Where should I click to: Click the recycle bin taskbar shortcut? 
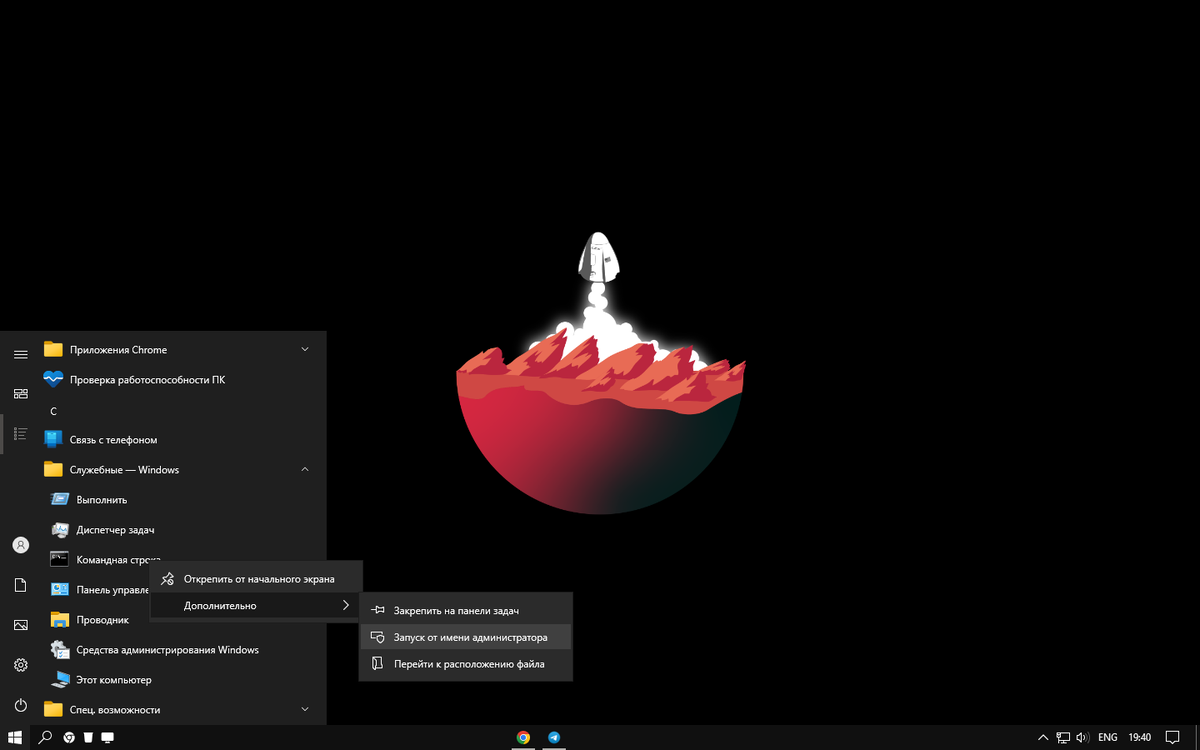(x=88, y=737)
